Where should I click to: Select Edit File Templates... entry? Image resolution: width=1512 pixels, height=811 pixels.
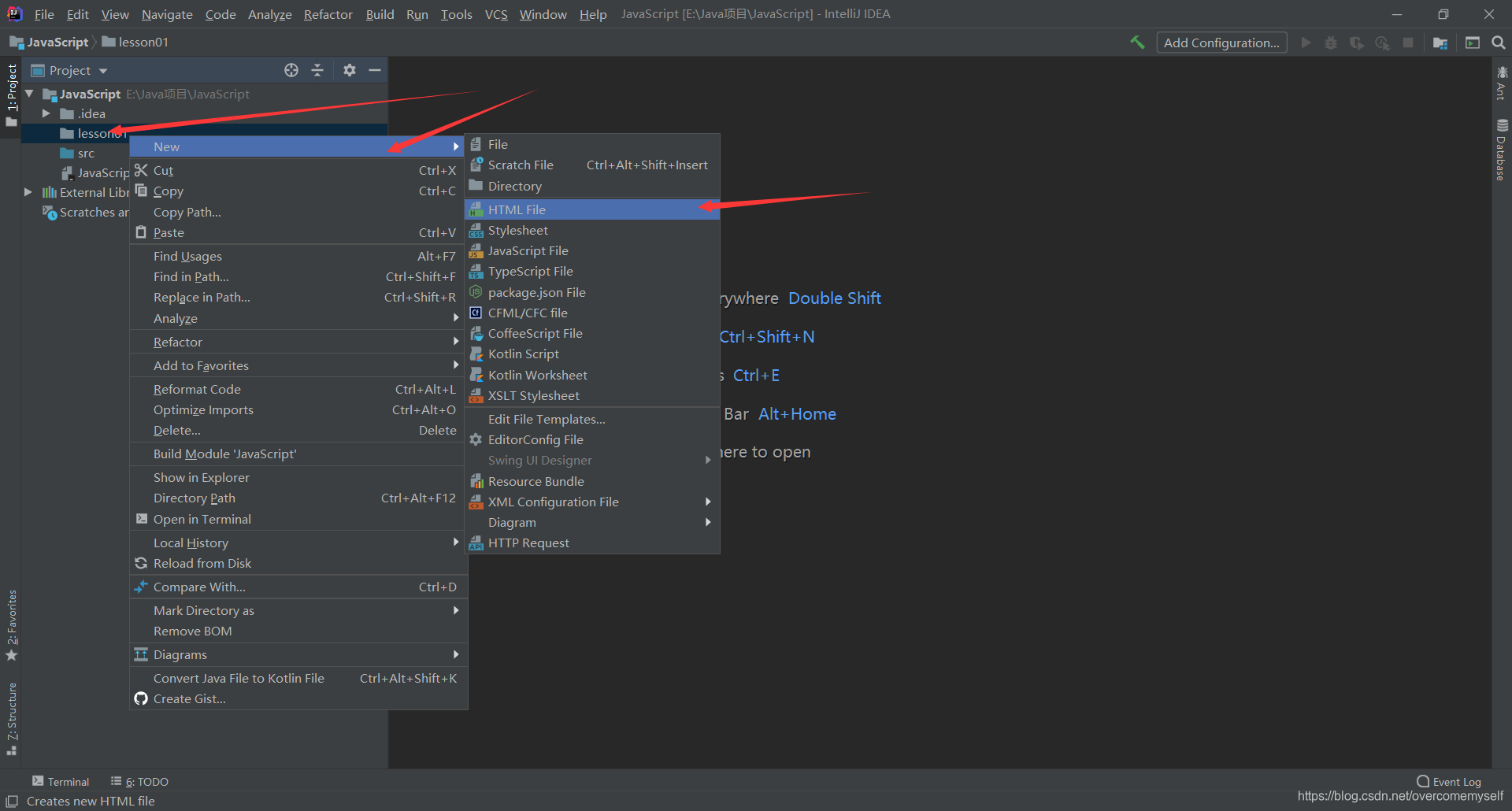[x=592, y=419]
